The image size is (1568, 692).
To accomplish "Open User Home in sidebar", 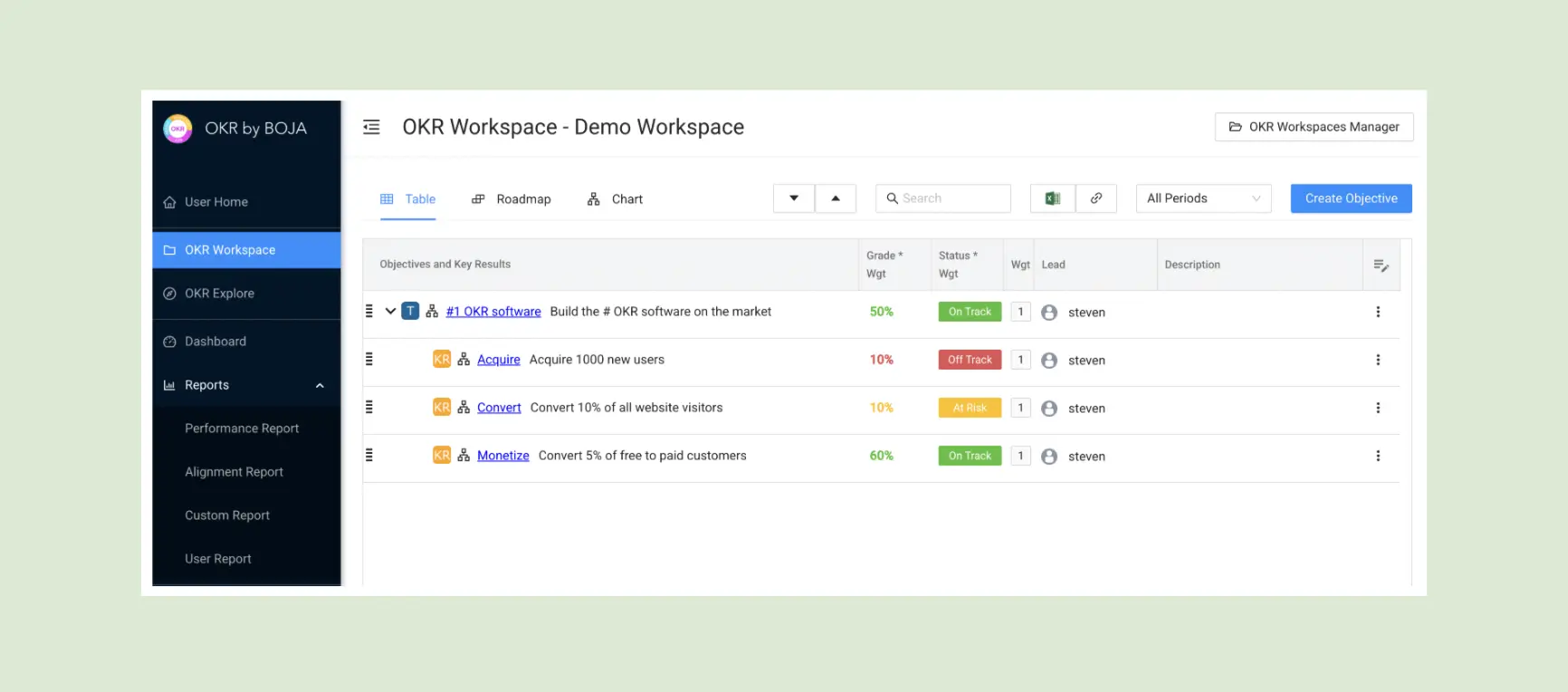I will (246, 202).
